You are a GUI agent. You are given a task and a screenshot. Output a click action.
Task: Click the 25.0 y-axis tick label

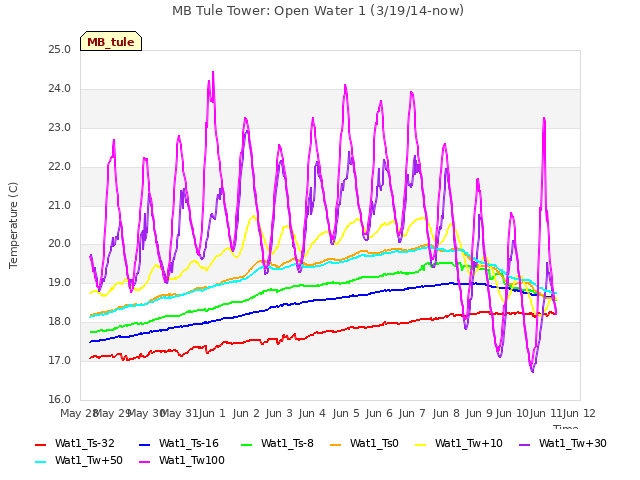59,50
